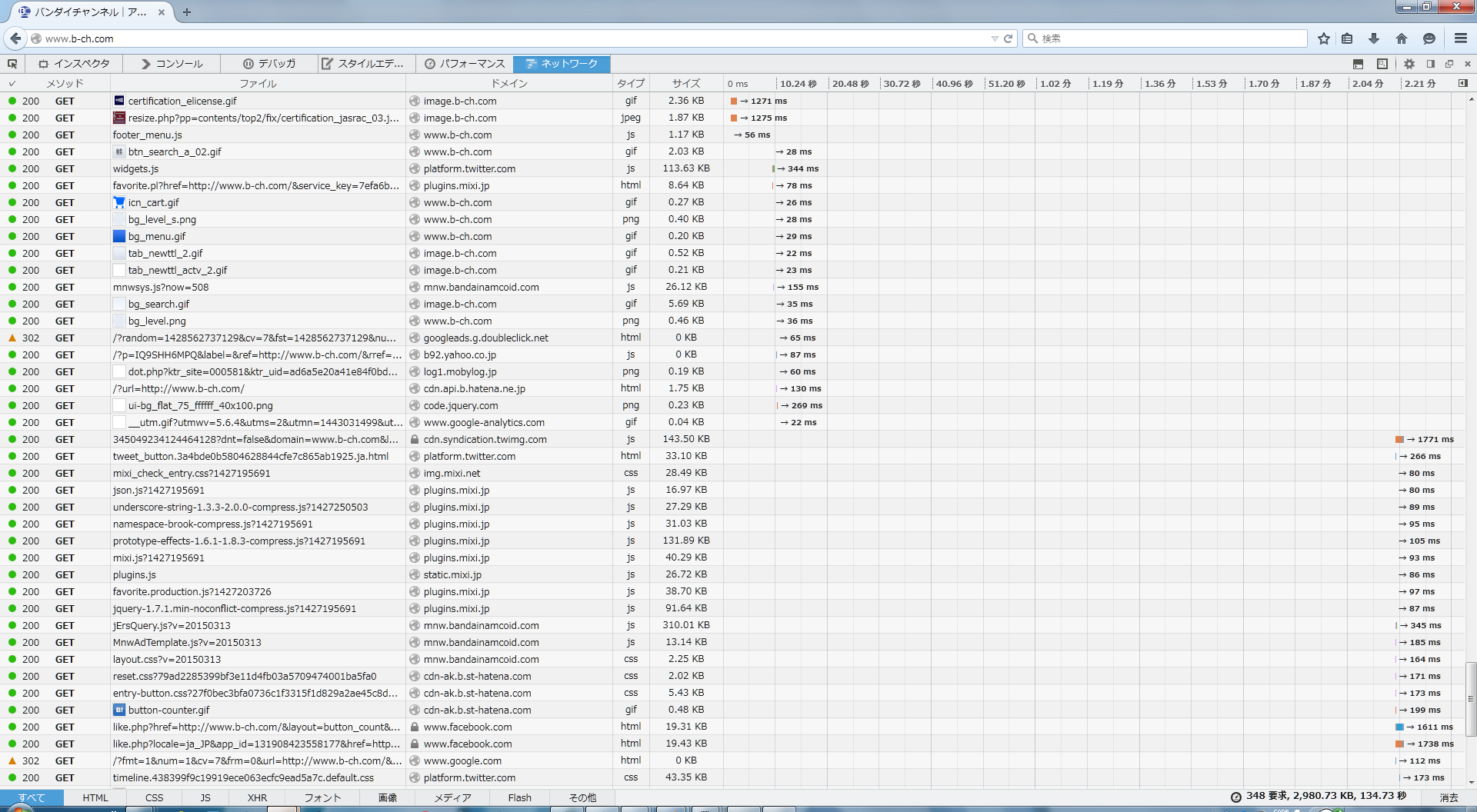Toggle the network details pane expander
The image size is (1477, 812).
1463,83
